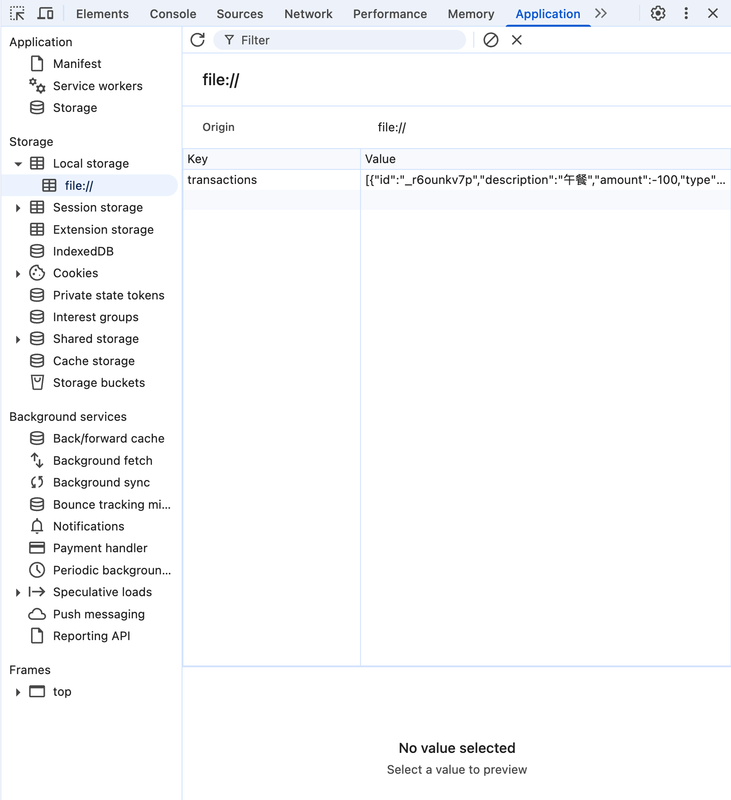Click the top frame window icon

click(x=37, y=692)
